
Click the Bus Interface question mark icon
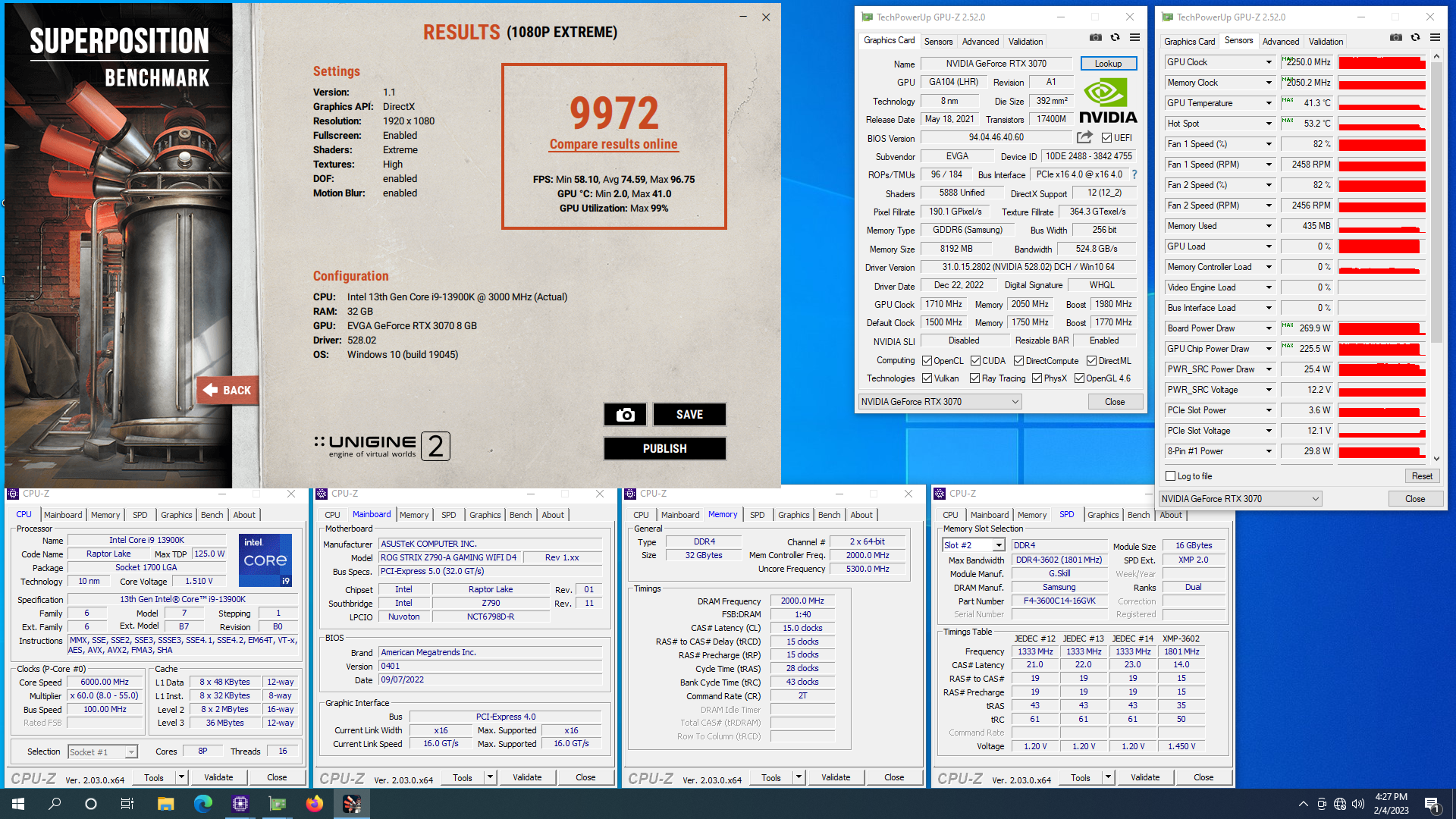click(x=1134, y=174)
